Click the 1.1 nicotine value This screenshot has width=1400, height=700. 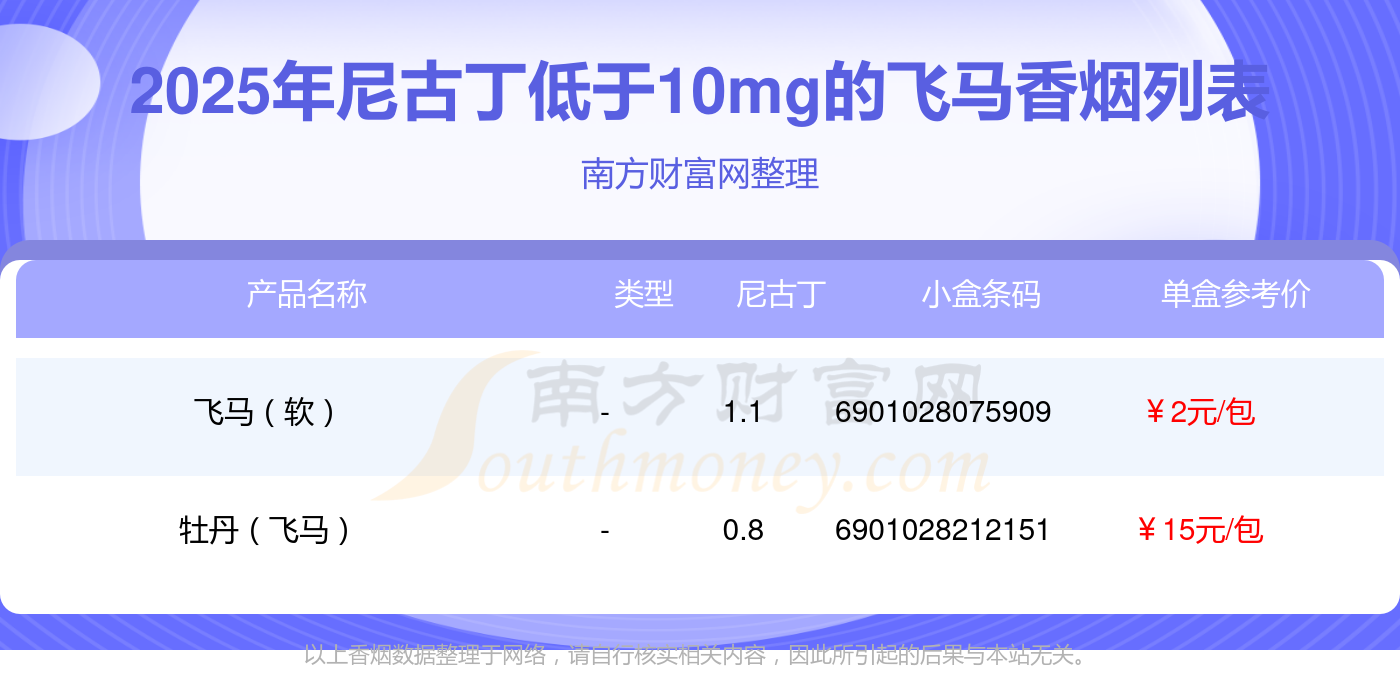coord(743,412)
